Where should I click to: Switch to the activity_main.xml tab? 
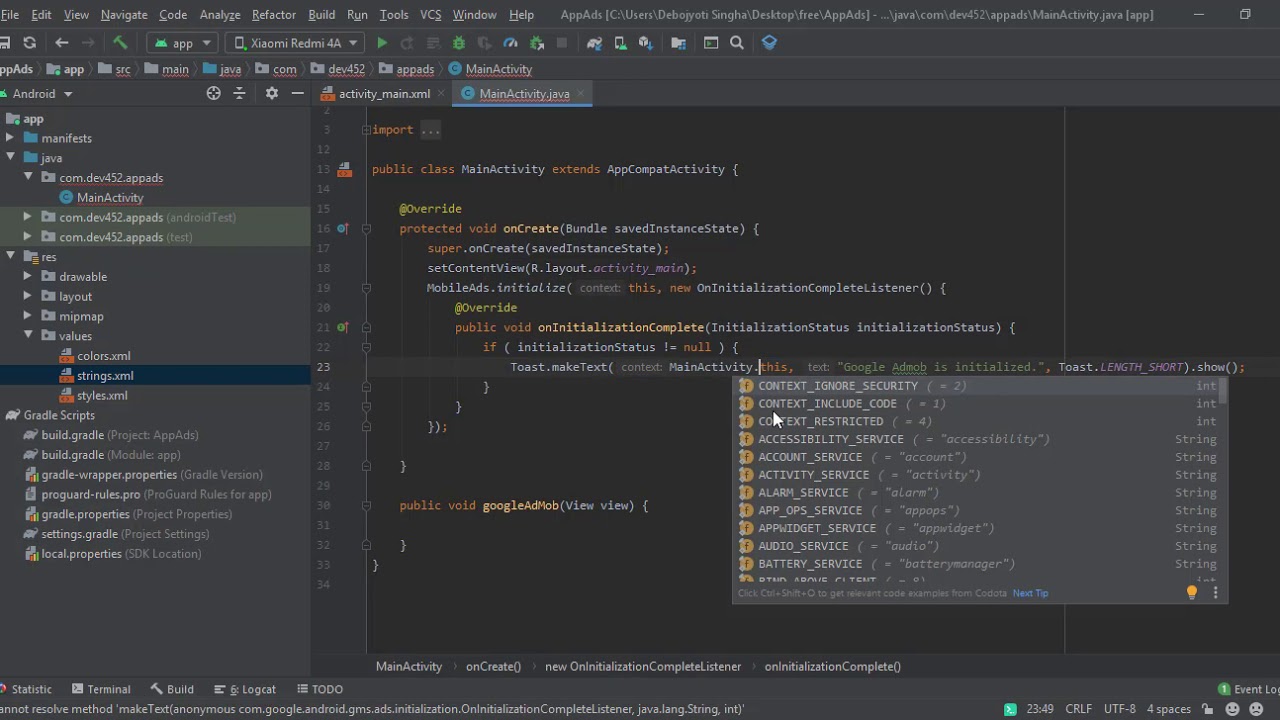tap(384, 94)
